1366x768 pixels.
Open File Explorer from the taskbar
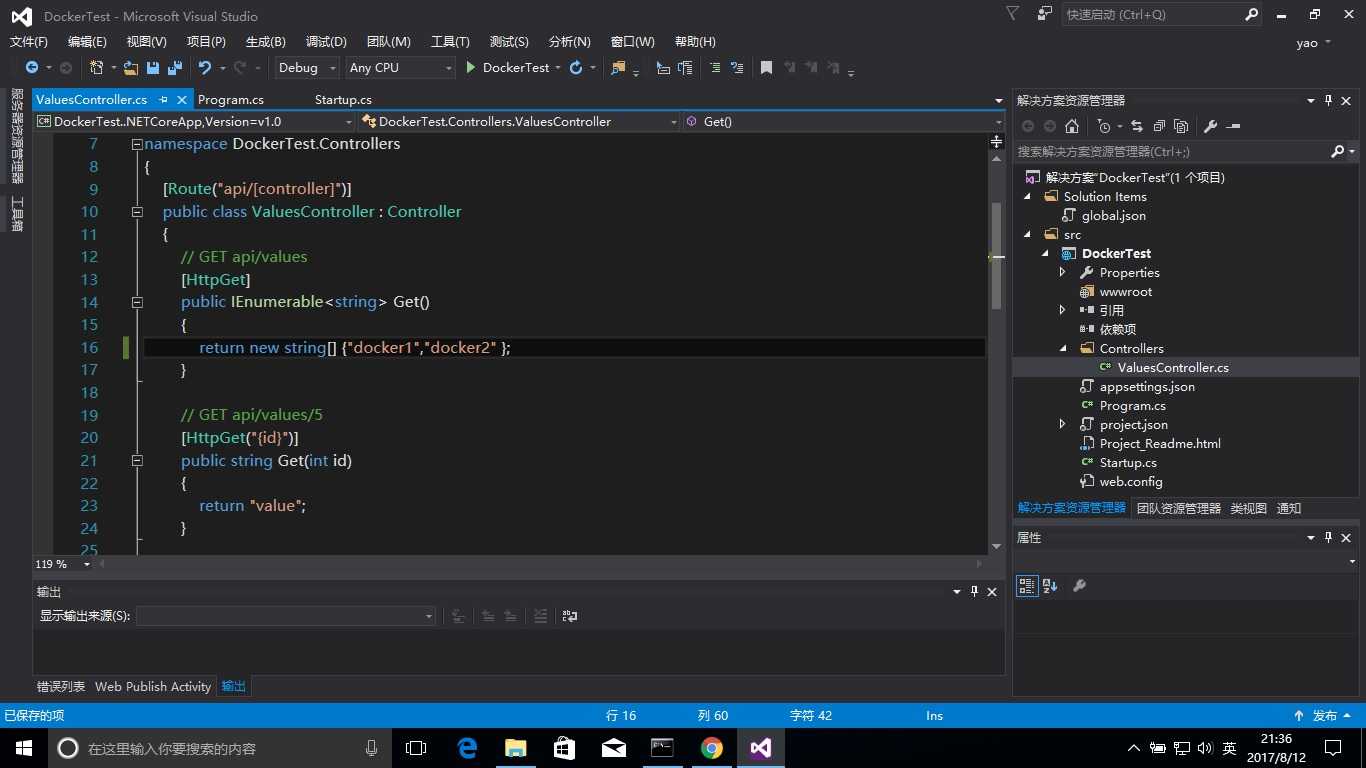click(516, 748)
